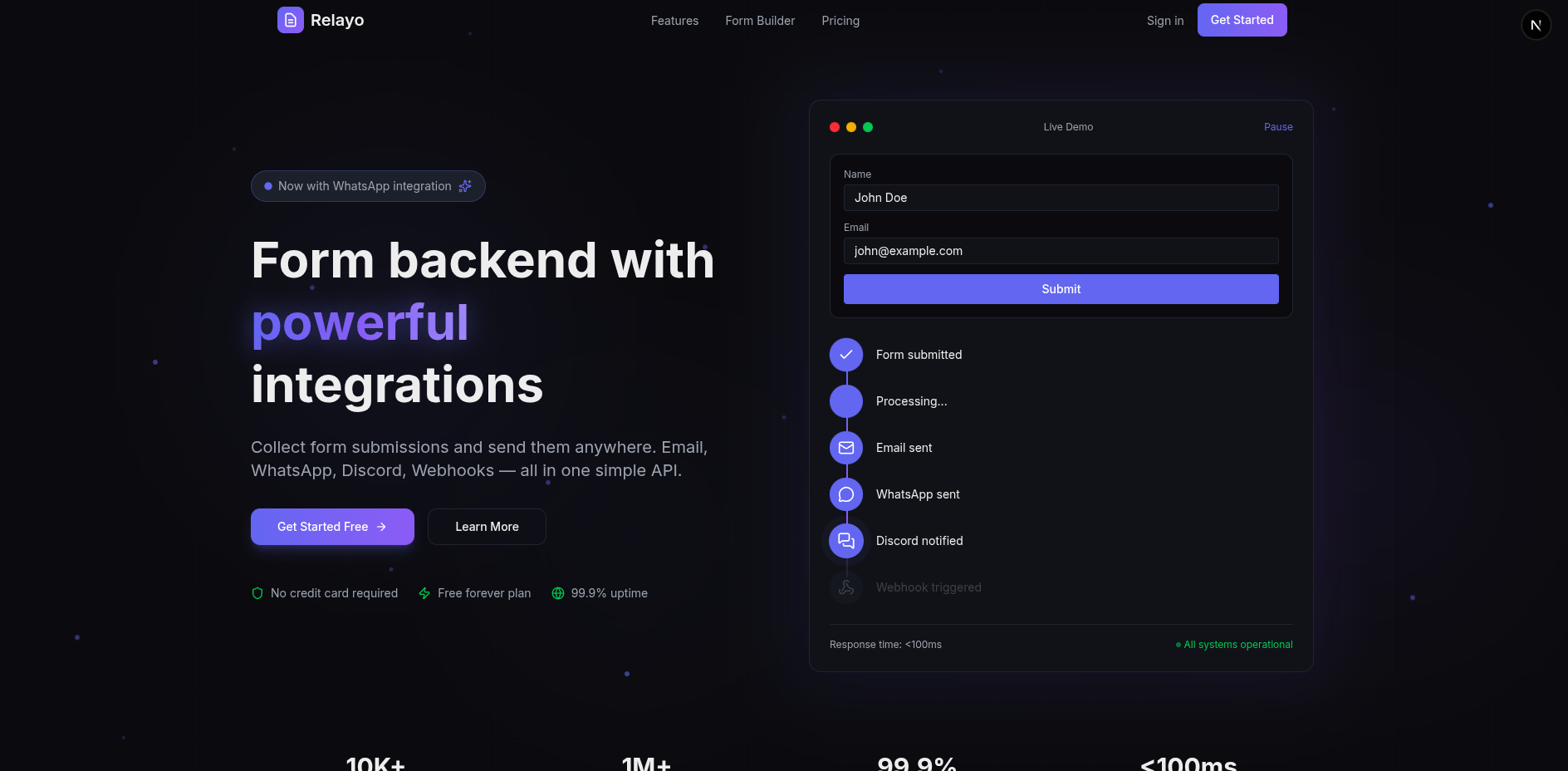Click the checkmark icon for Form submitted
This screenshot has width=1568, height=771.
coord(846,355)
